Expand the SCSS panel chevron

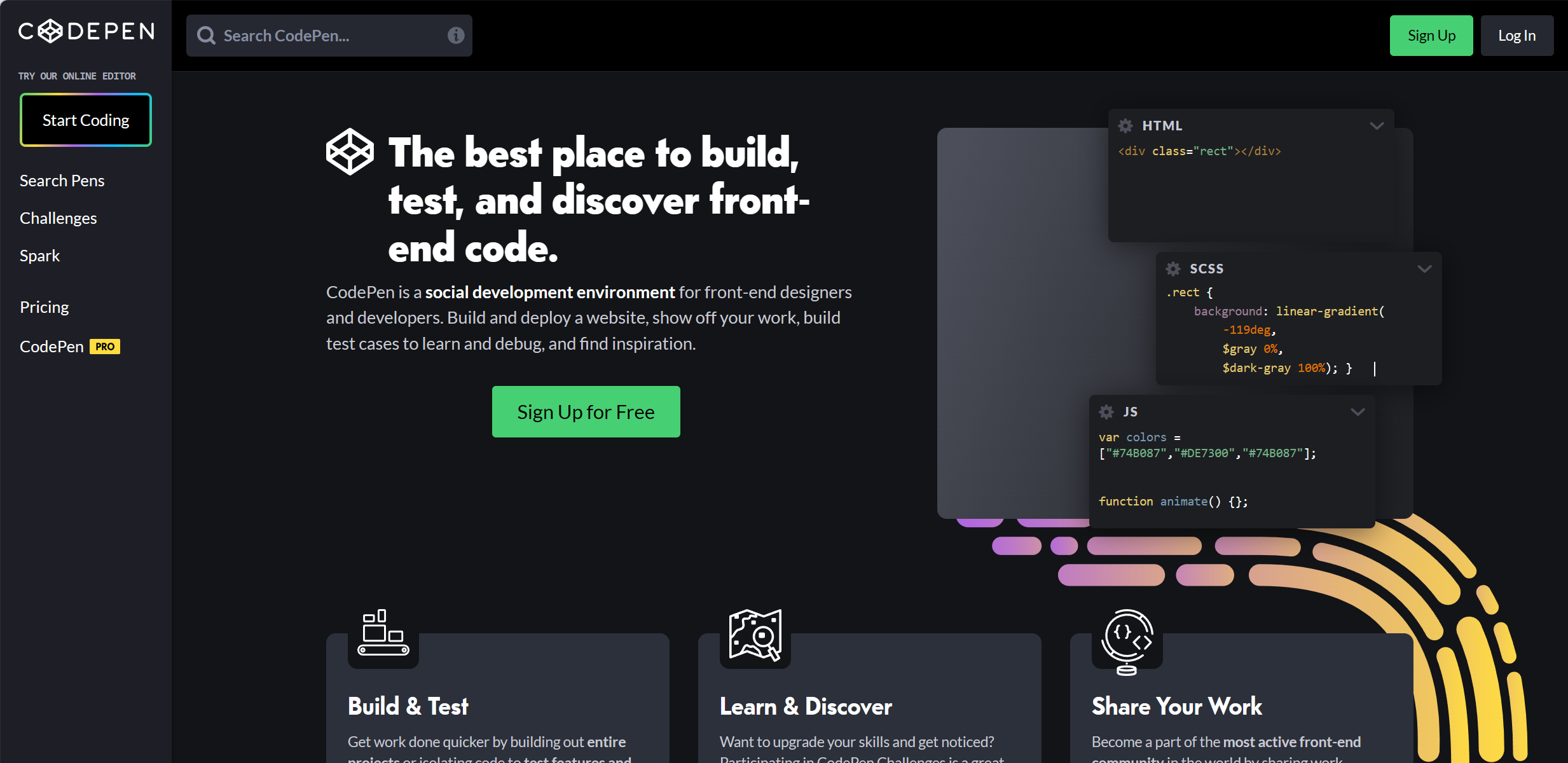click(1424, 269)
